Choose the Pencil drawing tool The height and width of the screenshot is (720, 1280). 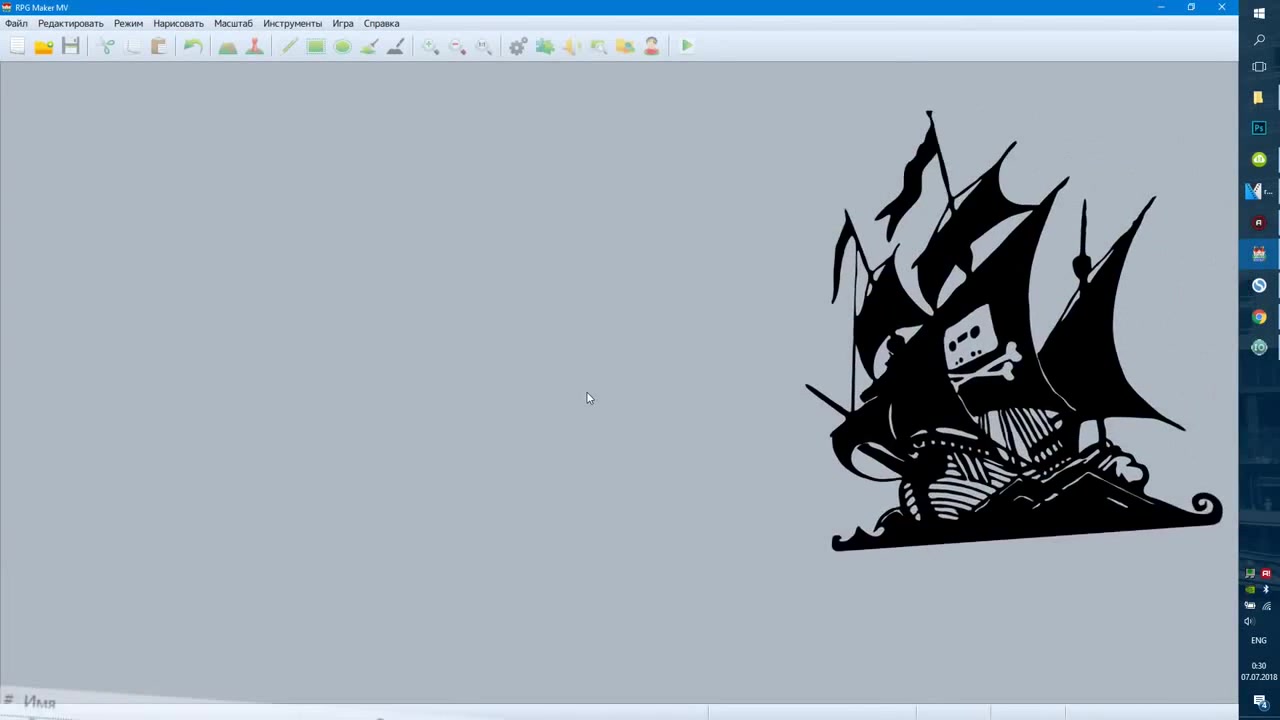point(289,46)
